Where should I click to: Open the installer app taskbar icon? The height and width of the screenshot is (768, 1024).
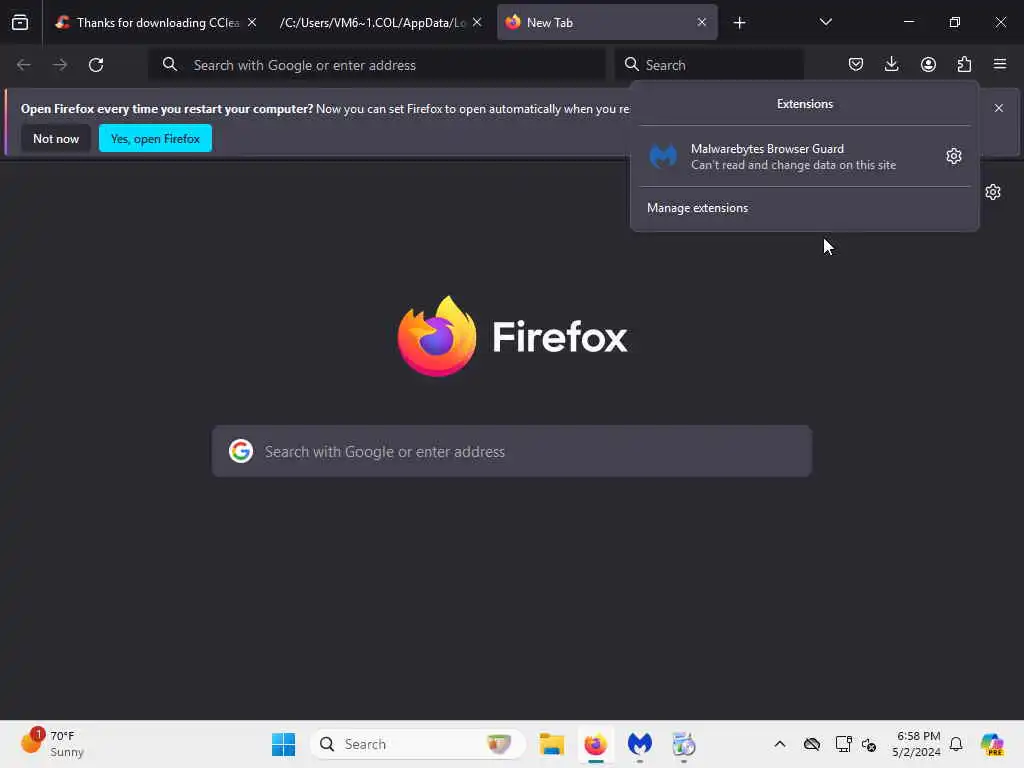pyautogui.click(x=684, y=744)
